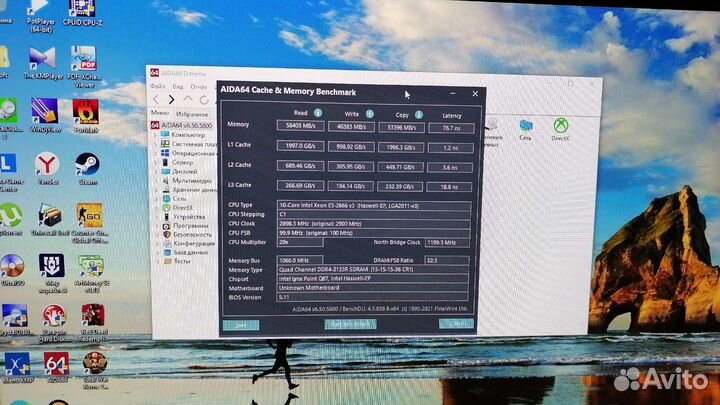
Task: Click AIDA64 up-level arrow
Action: click(x=188, y=99)
